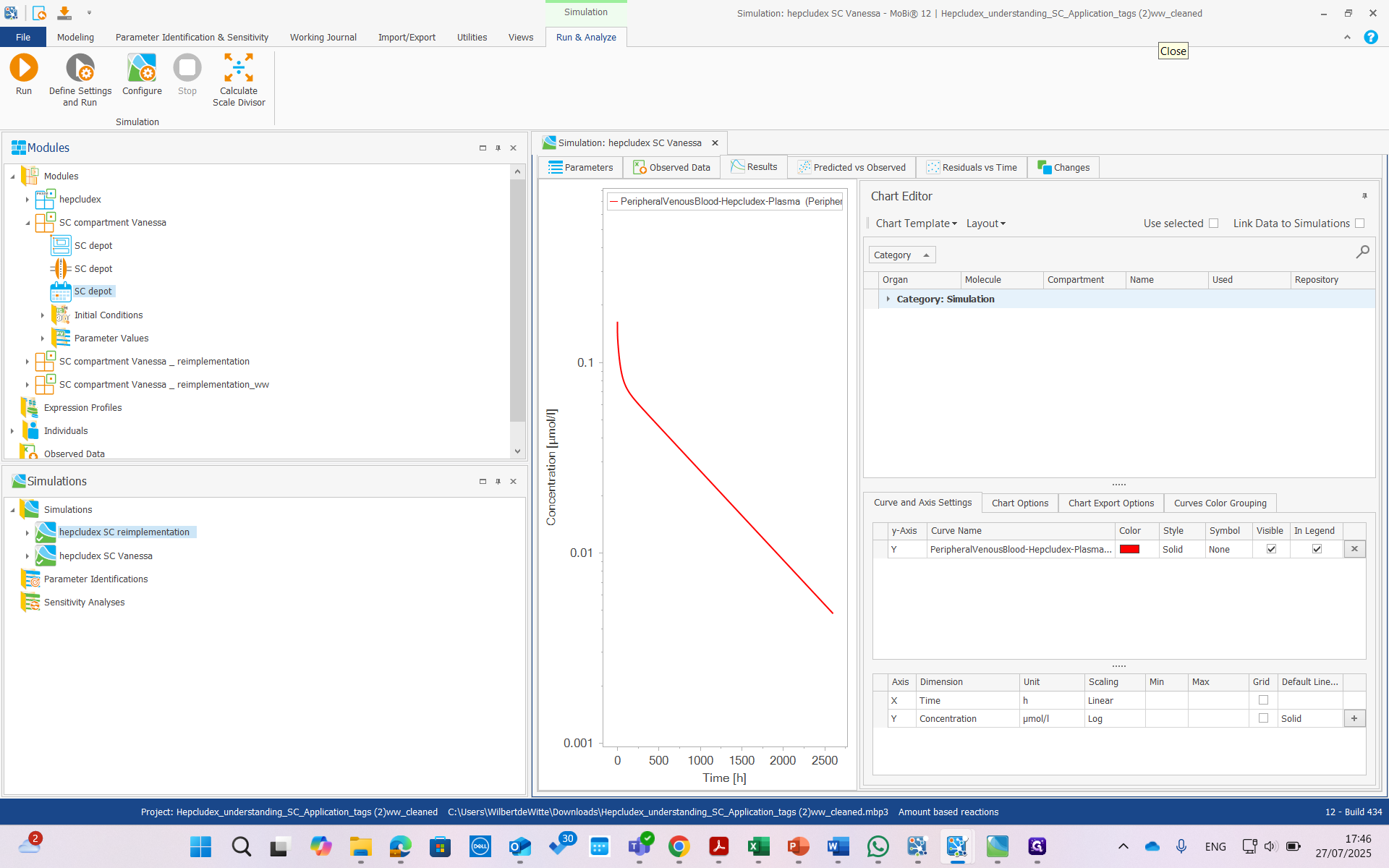1389x868 pixels.
Task: Uncheck the curve Visible checkbox
Action: click(x=1271, y=549)
